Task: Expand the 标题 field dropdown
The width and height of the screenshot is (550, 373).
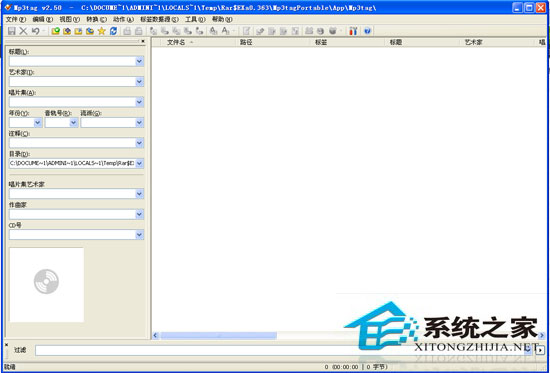Action: [x=139, y=61]
